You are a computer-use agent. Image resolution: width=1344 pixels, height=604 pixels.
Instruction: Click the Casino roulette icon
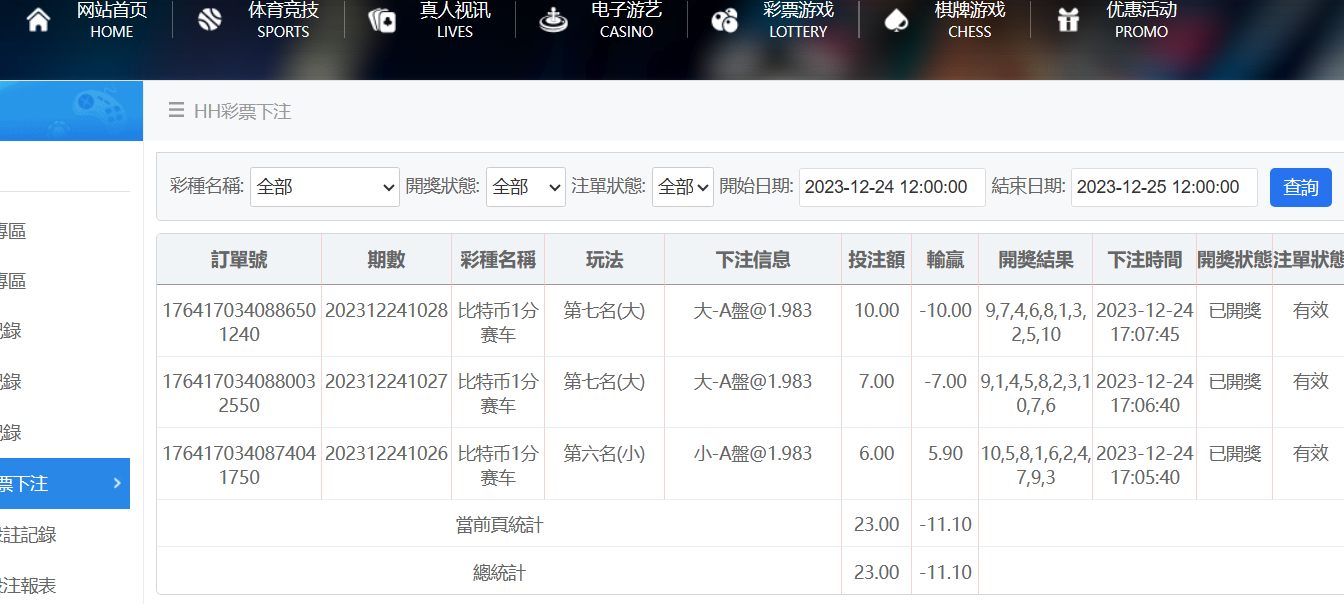(x=552, y=20)
